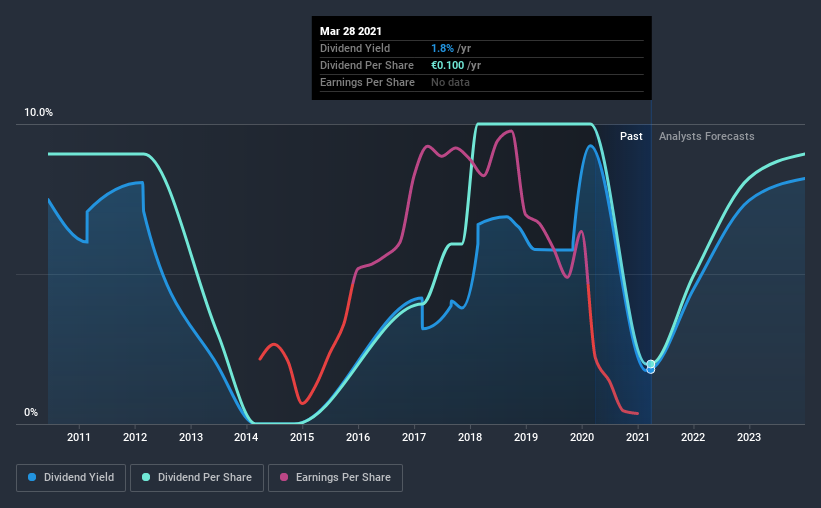Select the 2018 x-axis label
Screen dimensions: 821x508
coord(470,437)
